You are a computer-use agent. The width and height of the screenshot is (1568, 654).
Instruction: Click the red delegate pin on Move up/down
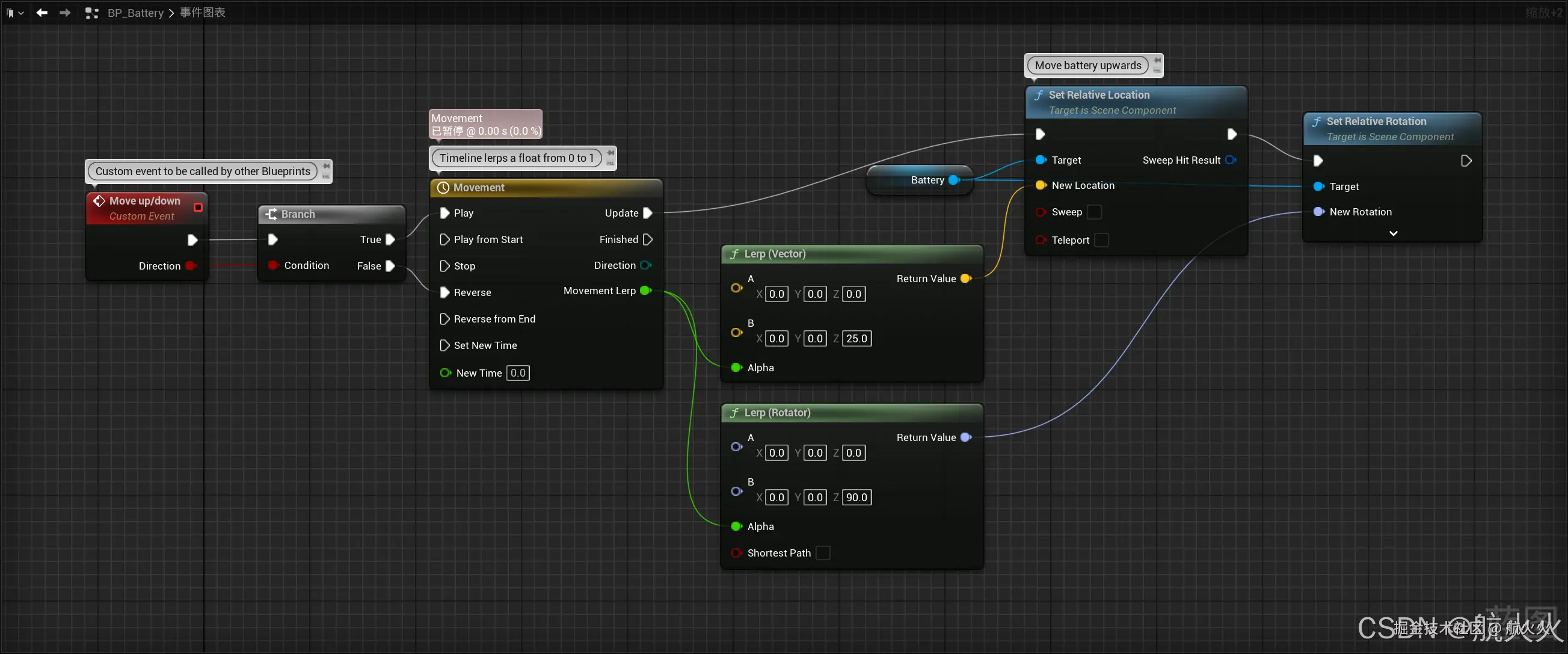coord(198,208)
